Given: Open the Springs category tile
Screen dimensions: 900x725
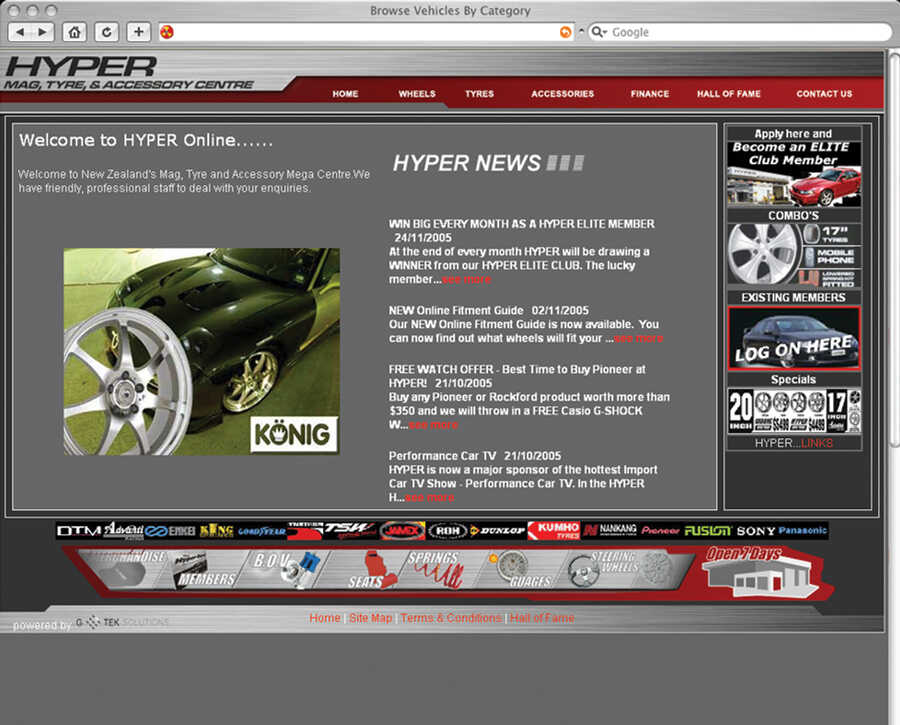Looking at the screenshot, I should [436, 569].
